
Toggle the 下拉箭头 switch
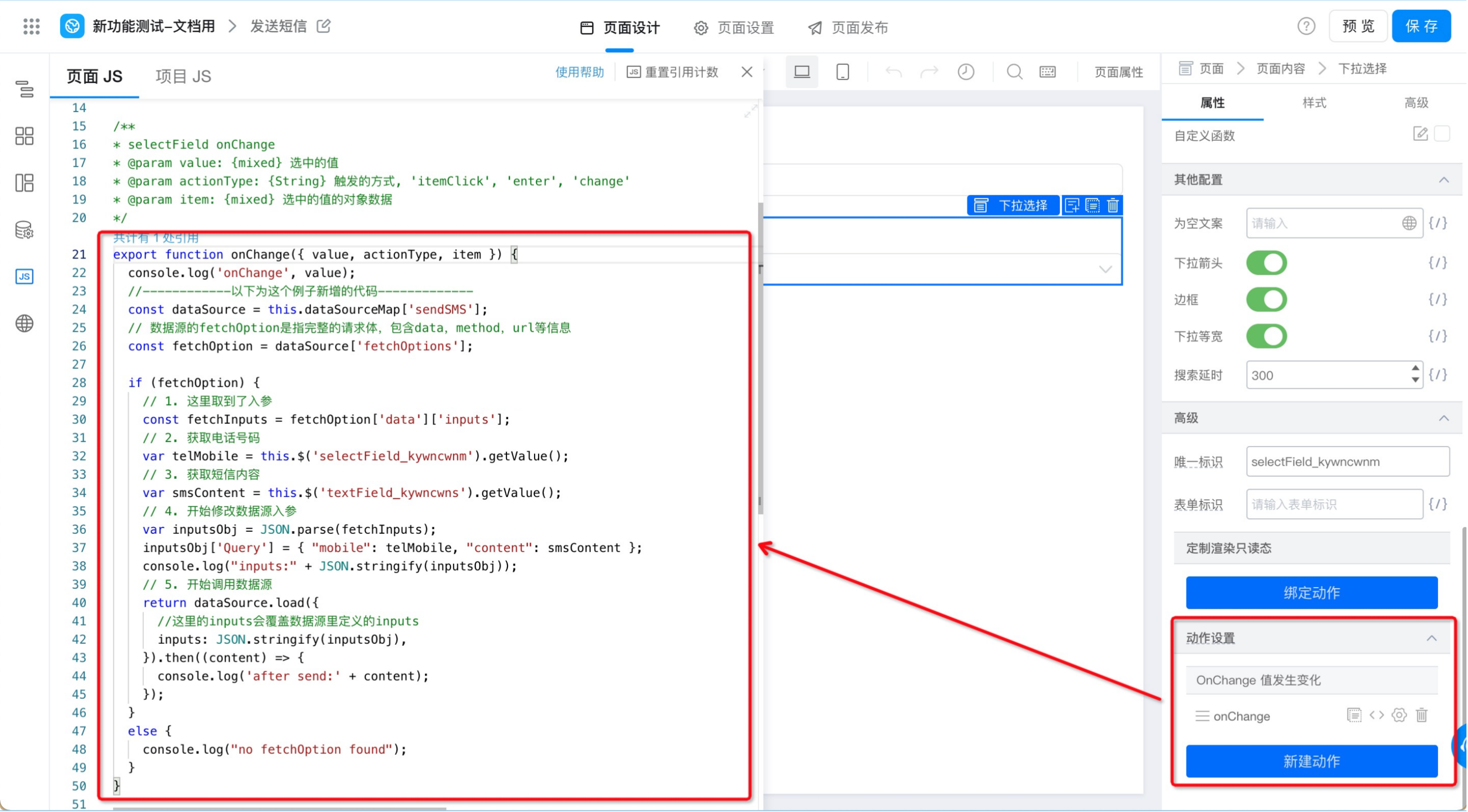1265,262
